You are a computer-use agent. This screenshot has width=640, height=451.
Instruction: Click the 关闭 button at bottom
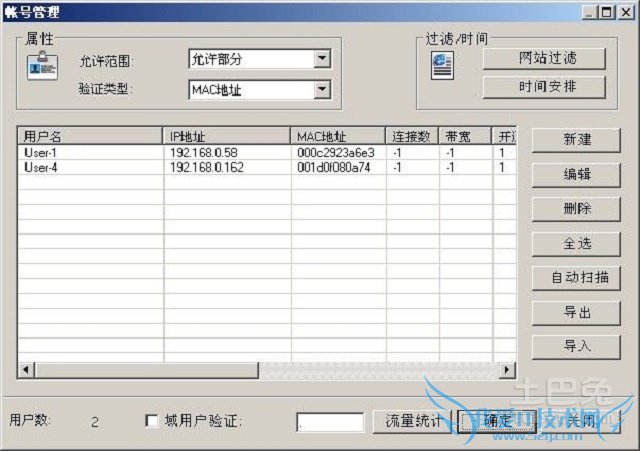[581, 421]
